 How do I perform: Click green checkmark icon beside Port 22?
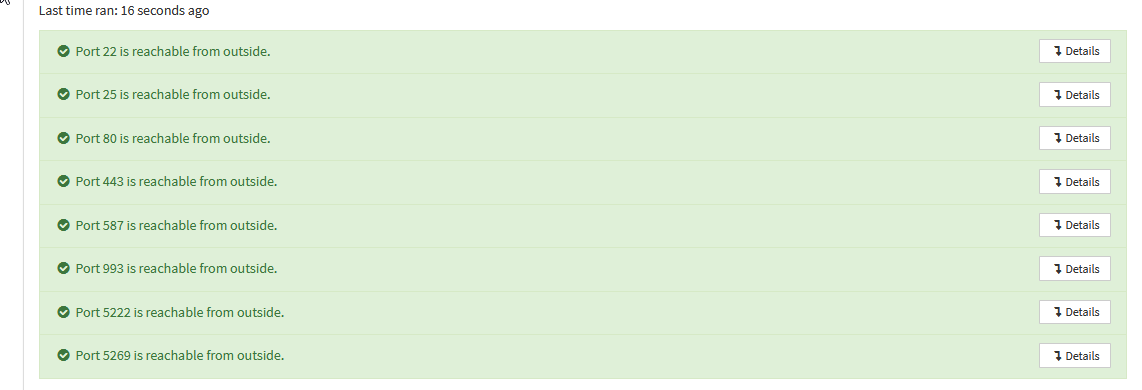(63, 51)
